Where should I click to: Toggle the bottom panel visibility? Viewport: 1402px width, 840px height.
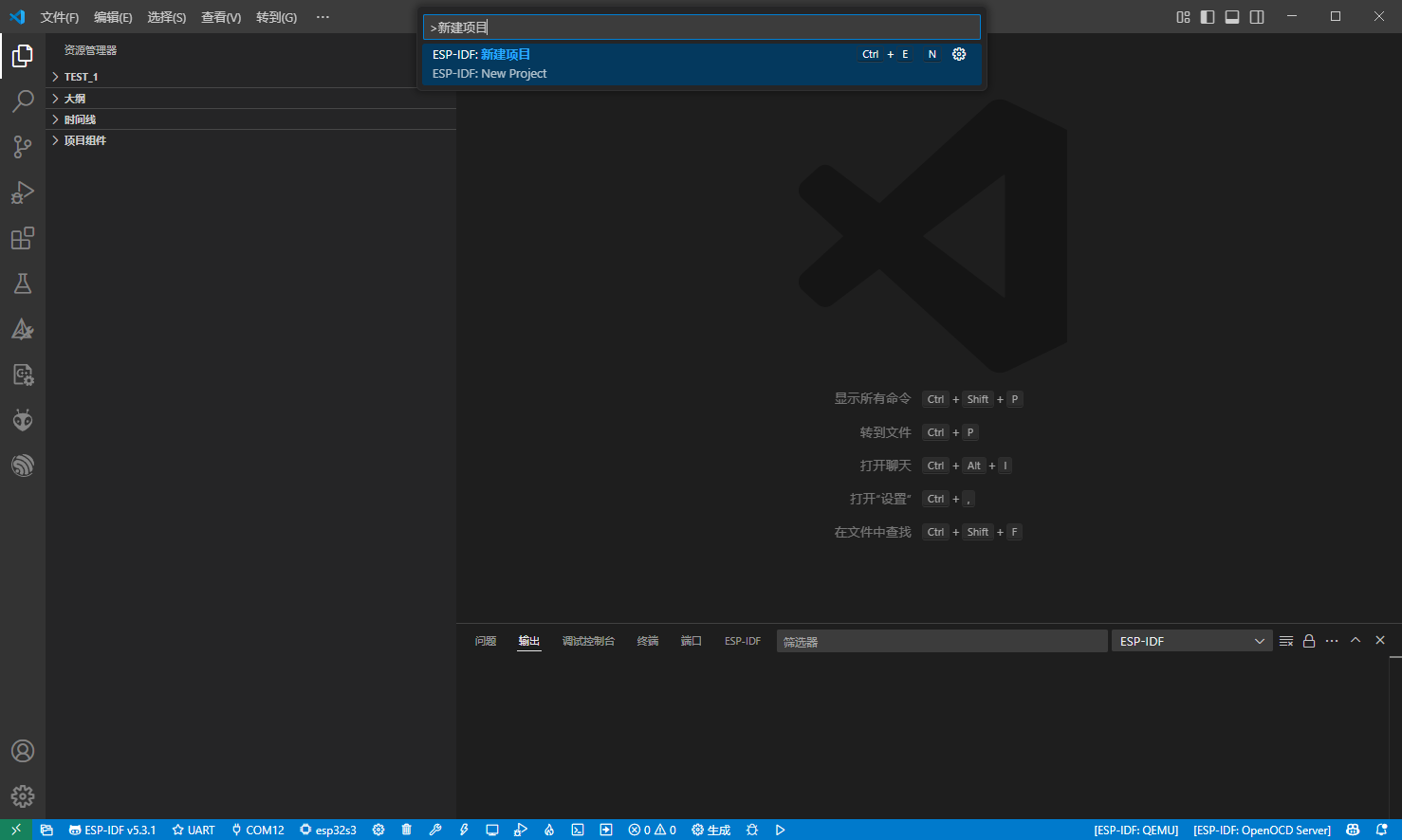coord(1232,17)
